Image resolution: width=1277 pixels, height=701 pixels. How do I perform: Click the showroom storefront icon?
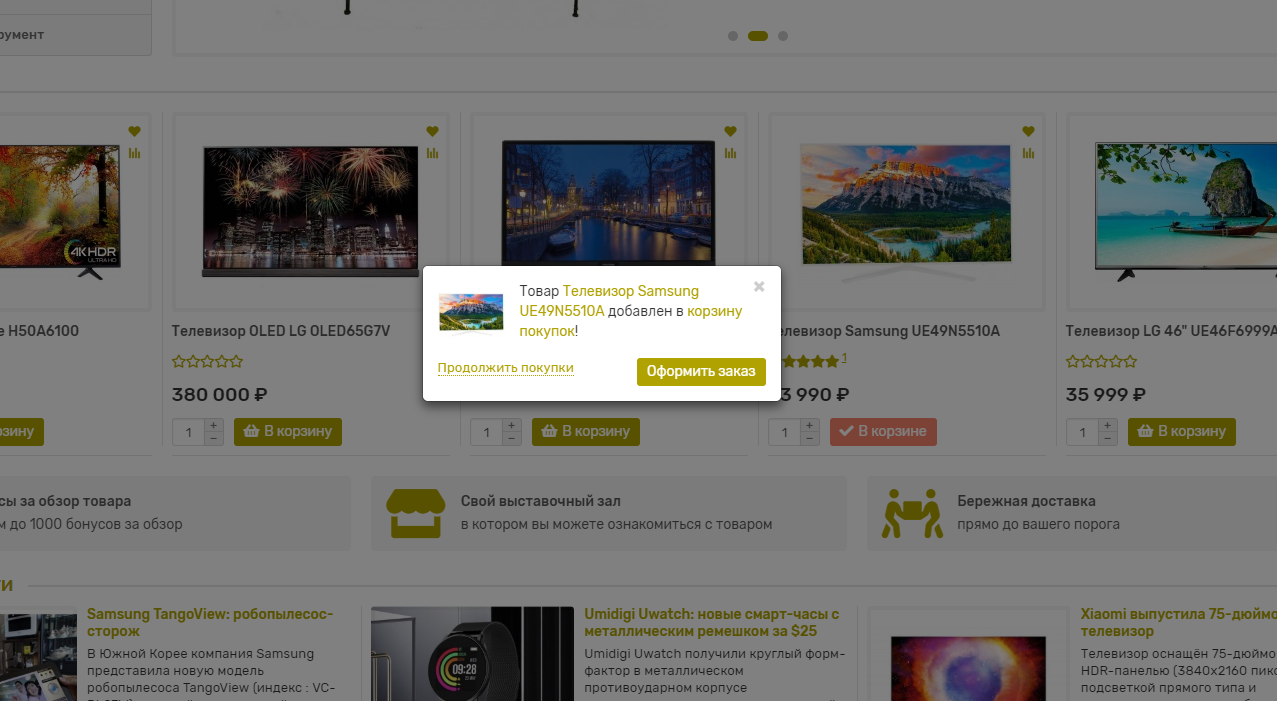(416, 513)
